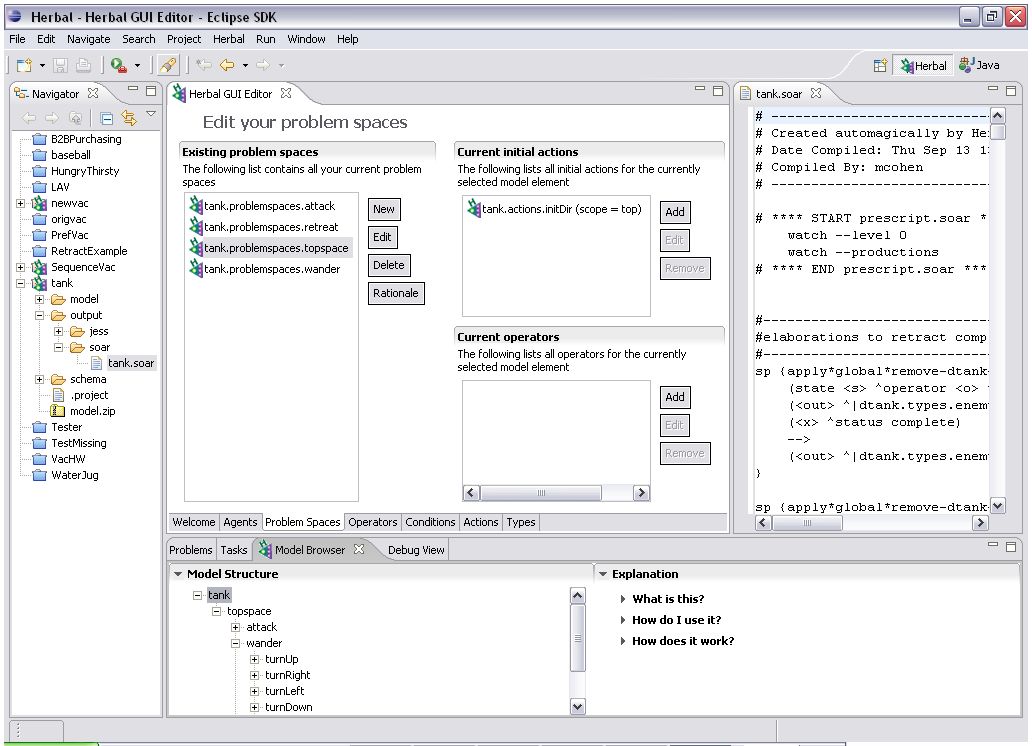Open the Debug View tab
Screen dimensions: 1032x746
[x=416, y=550]
